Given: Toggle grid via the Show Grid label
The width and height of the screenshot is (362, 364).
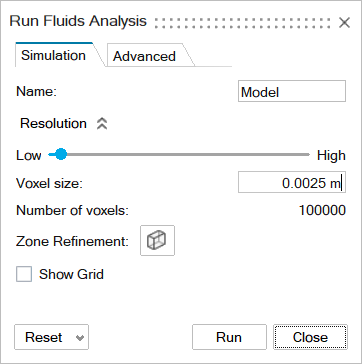Looking at the screenshot, I should [71, 274].
